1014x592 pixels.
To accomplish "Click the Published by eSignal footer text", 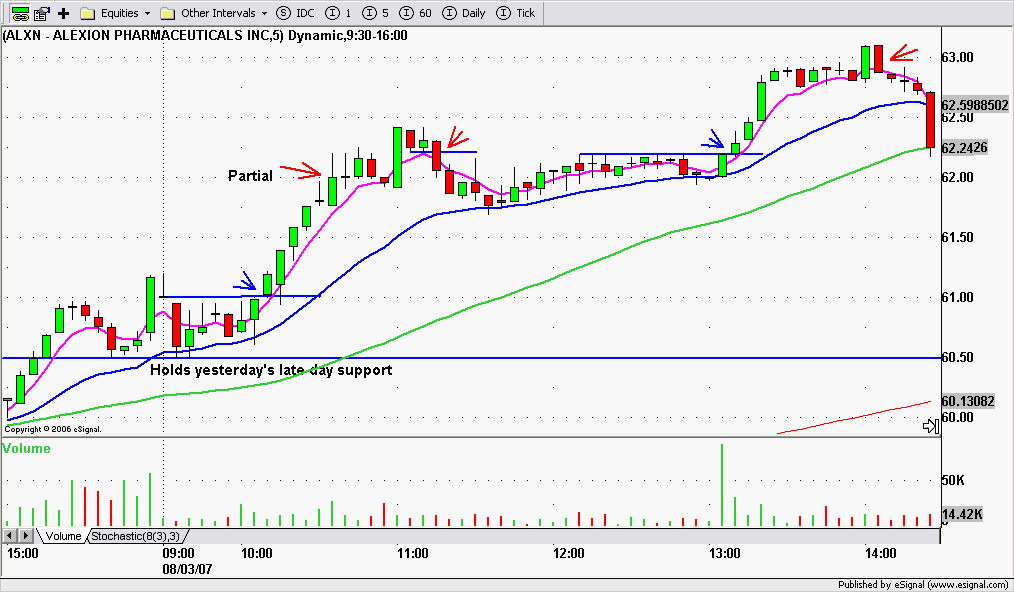I will [x=924, y=585].
